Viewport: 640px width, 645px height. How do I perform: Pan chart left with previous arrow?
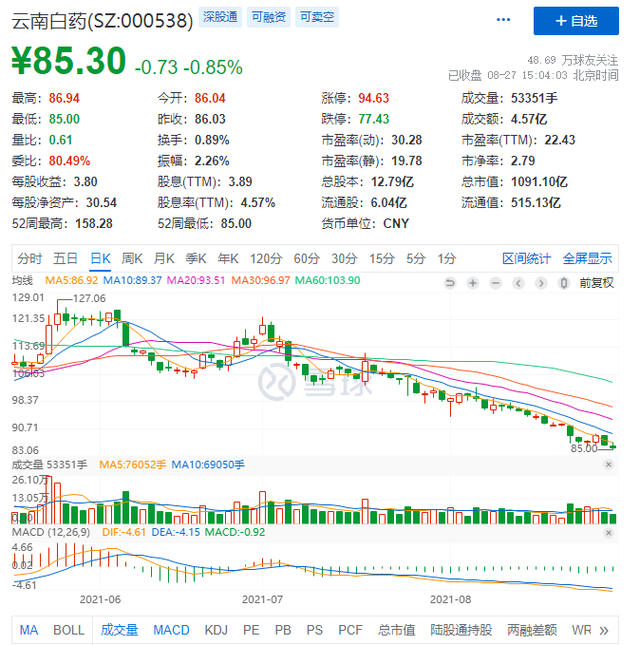(x=518, y=283)
